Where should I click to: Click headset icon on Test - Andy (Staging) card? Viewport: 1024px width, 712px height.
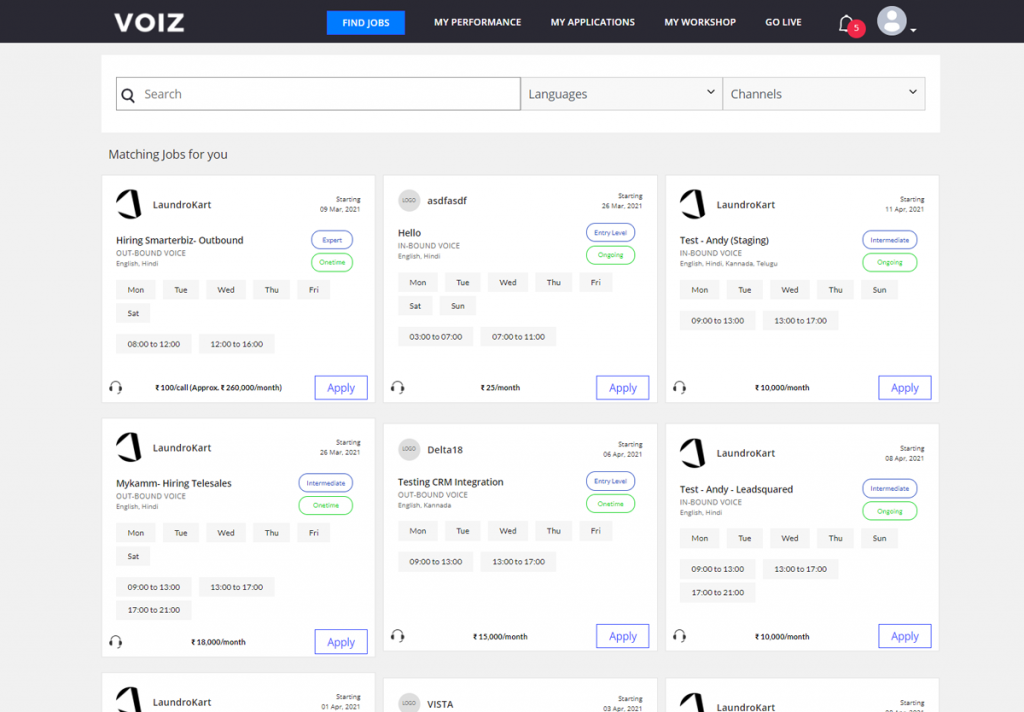point(679,387)
